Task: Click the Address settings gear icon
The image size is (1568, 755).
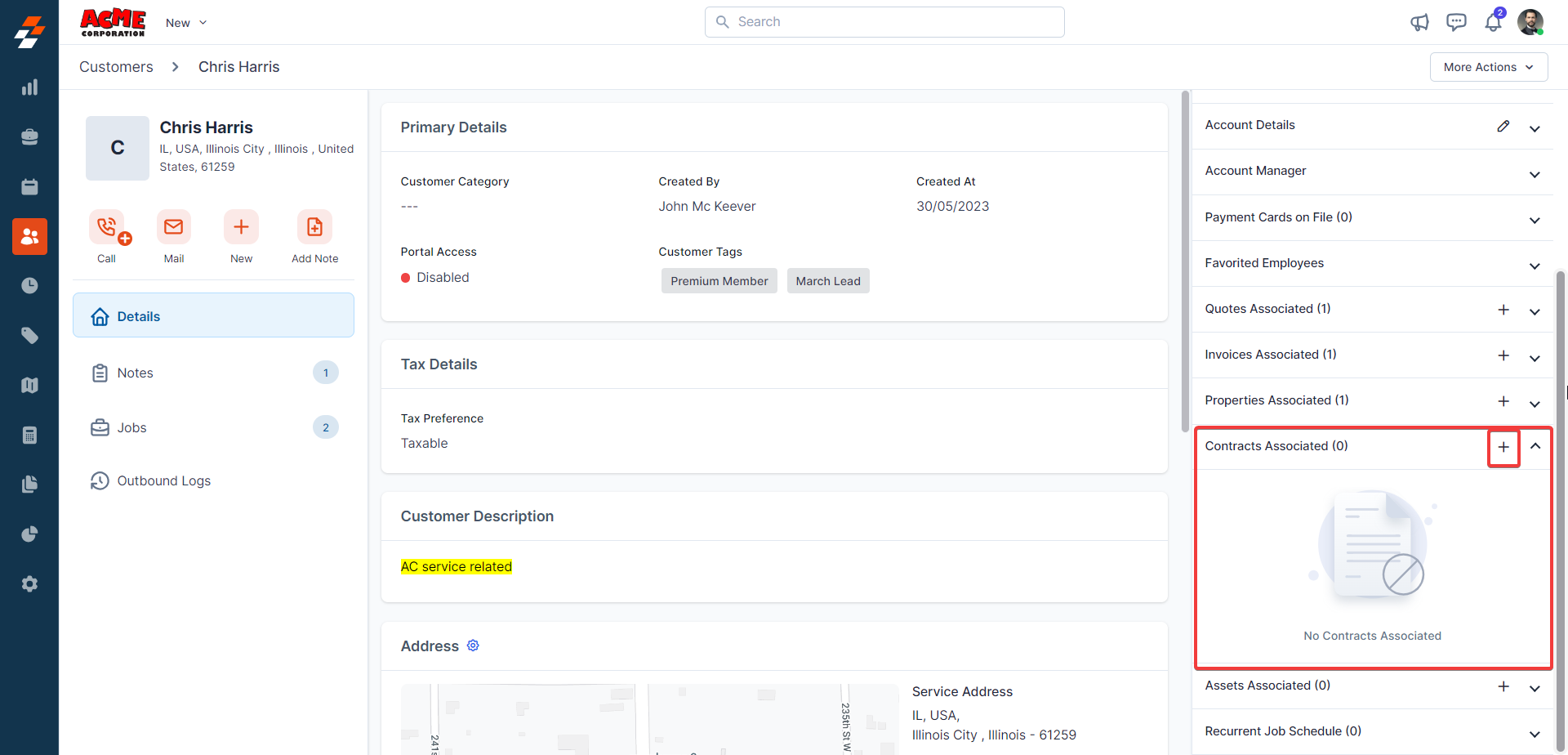Action: 473,646
